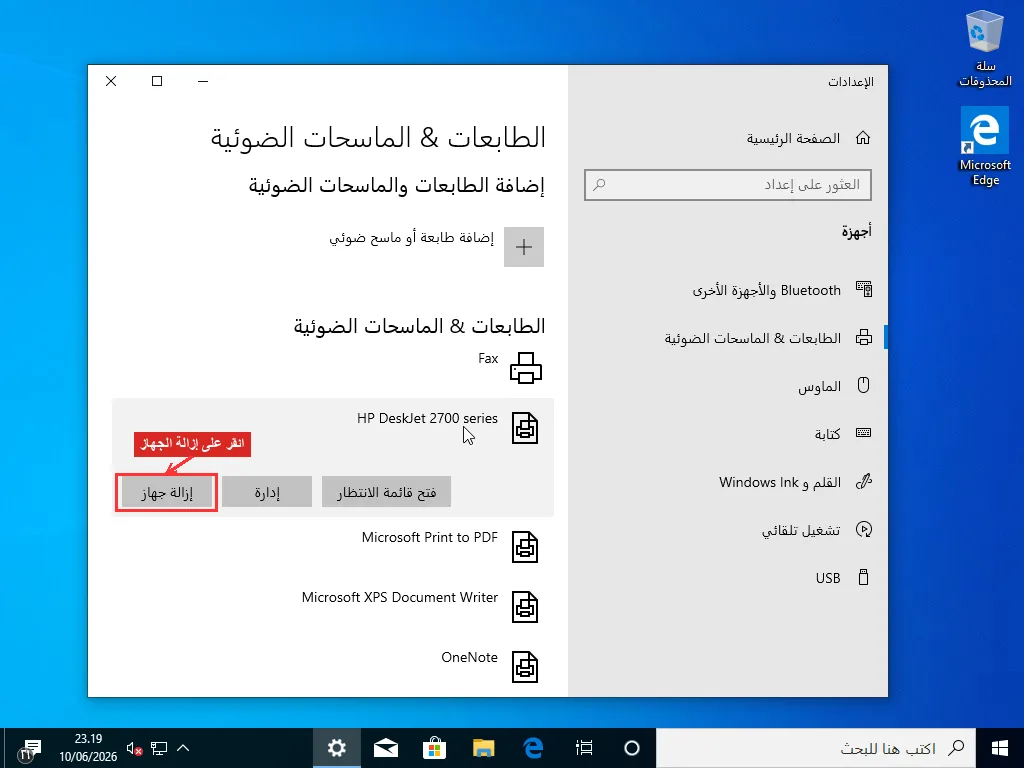Viewport: 1024px width, 768px height.
Task: Click the muted volume tray icon
Action: point(135,748)
